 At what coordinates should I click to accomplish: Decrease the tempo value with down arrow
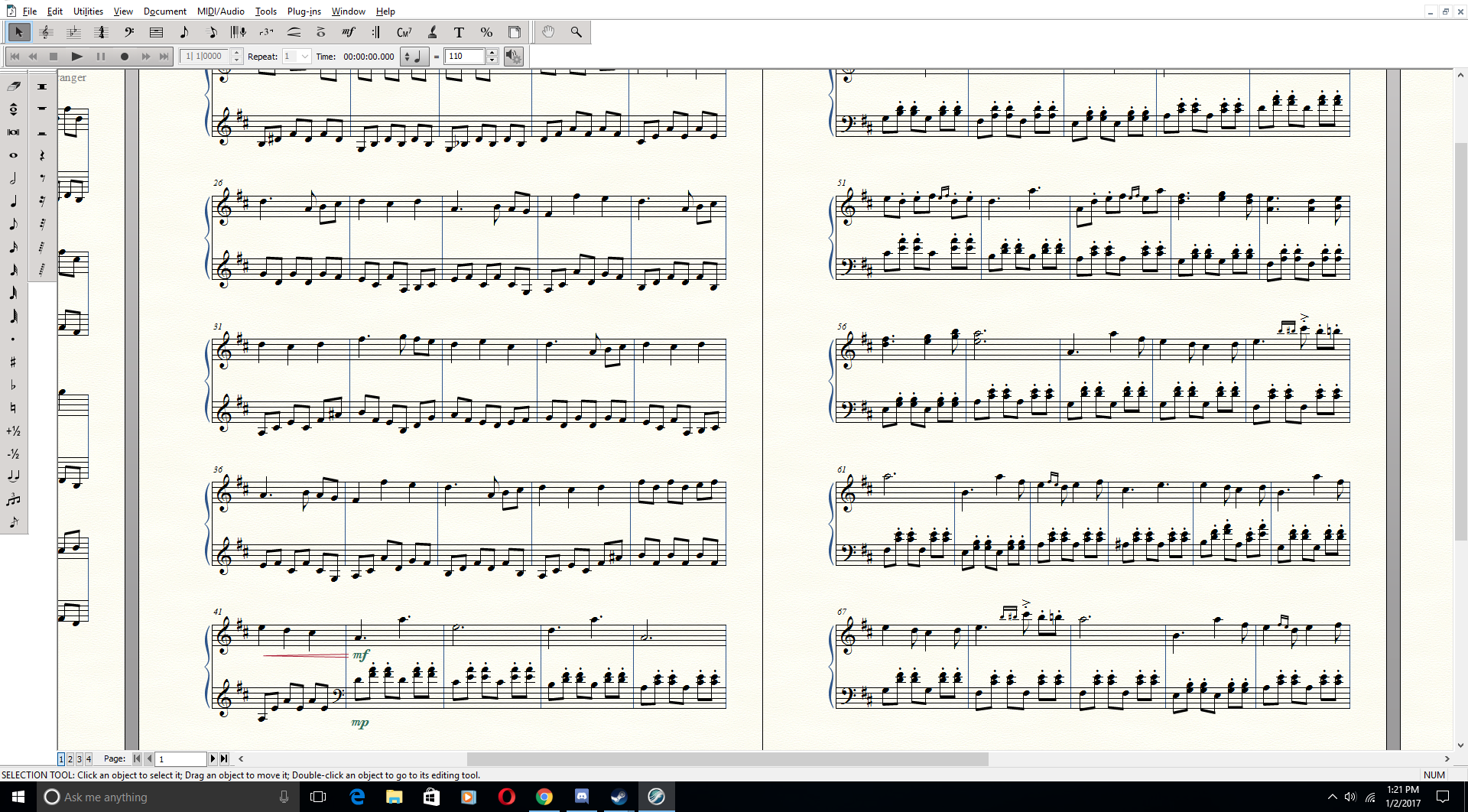point(492,60)
